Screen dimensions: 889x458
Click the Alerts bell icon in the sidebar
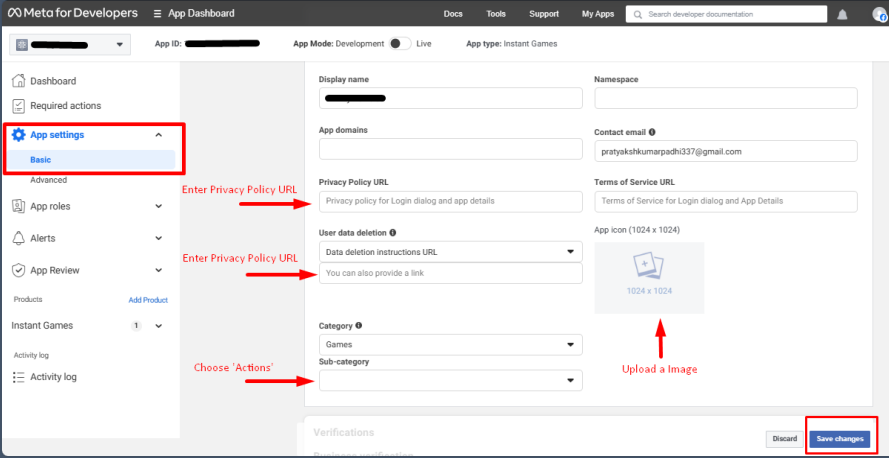(x=19, y=238)
